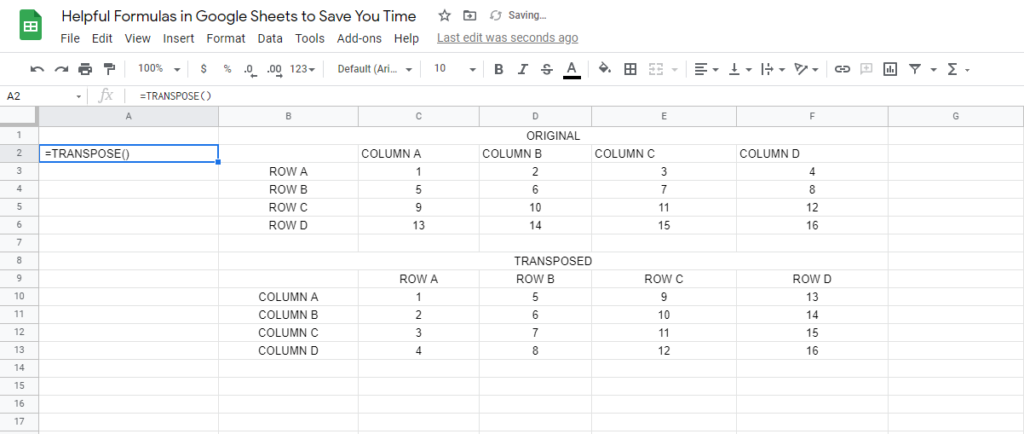Click the Borders grid icon
The width and height of the screenshot is (1024, 434).
[x=630, y=69]
